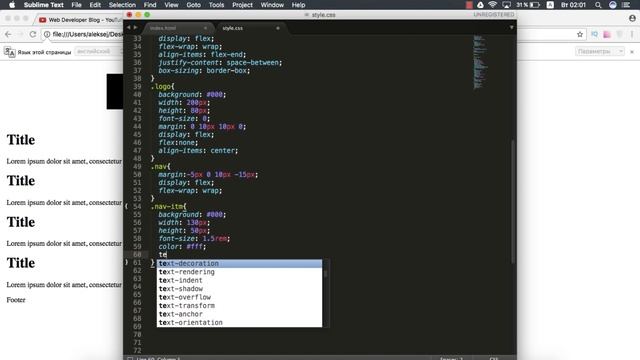
Task: Click the translate icon in Chrome bar
Action: pos(10,52)
